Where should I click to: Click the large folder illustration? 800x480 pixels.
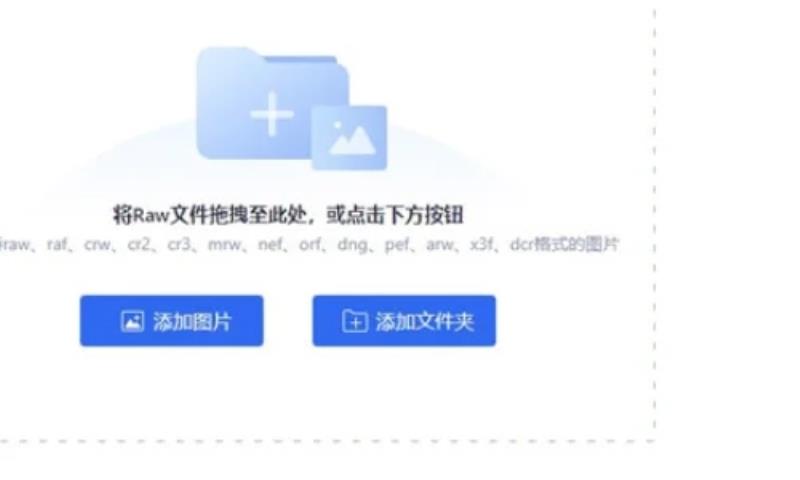point(273,104)
